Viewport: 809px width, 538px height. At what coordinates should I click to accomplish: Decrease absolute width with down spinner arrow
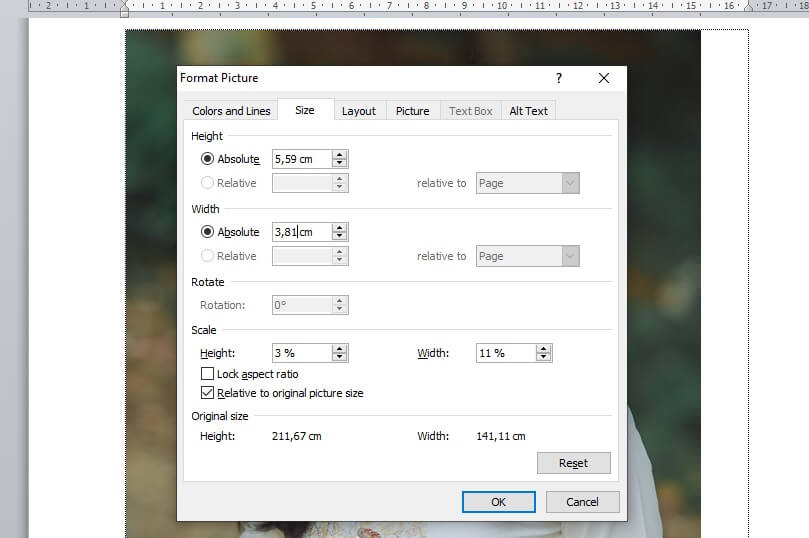[x=339, y=236]
